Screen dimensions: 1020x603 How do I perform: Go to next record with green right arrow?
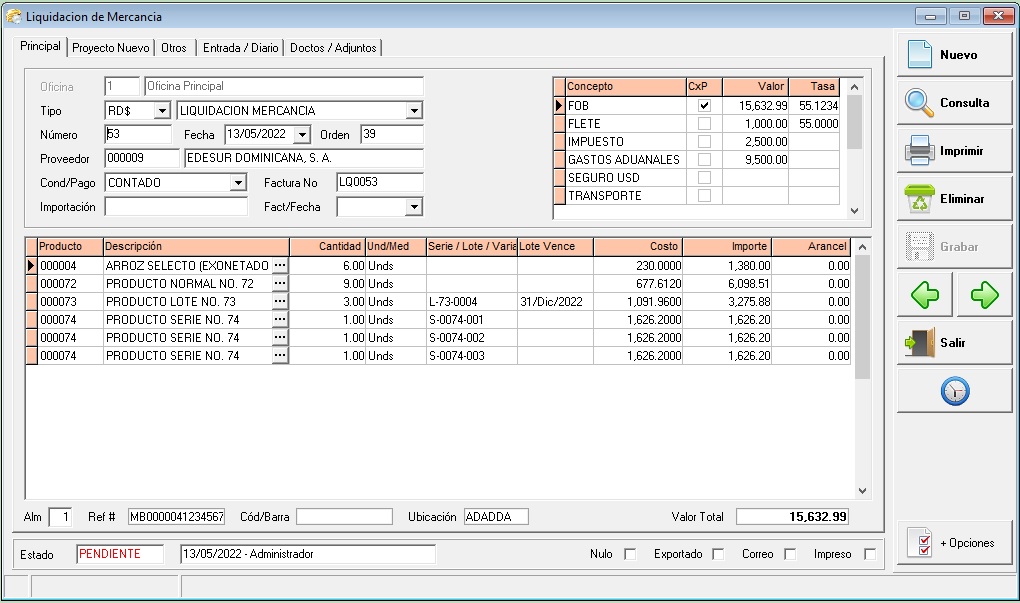click(984, 295)
